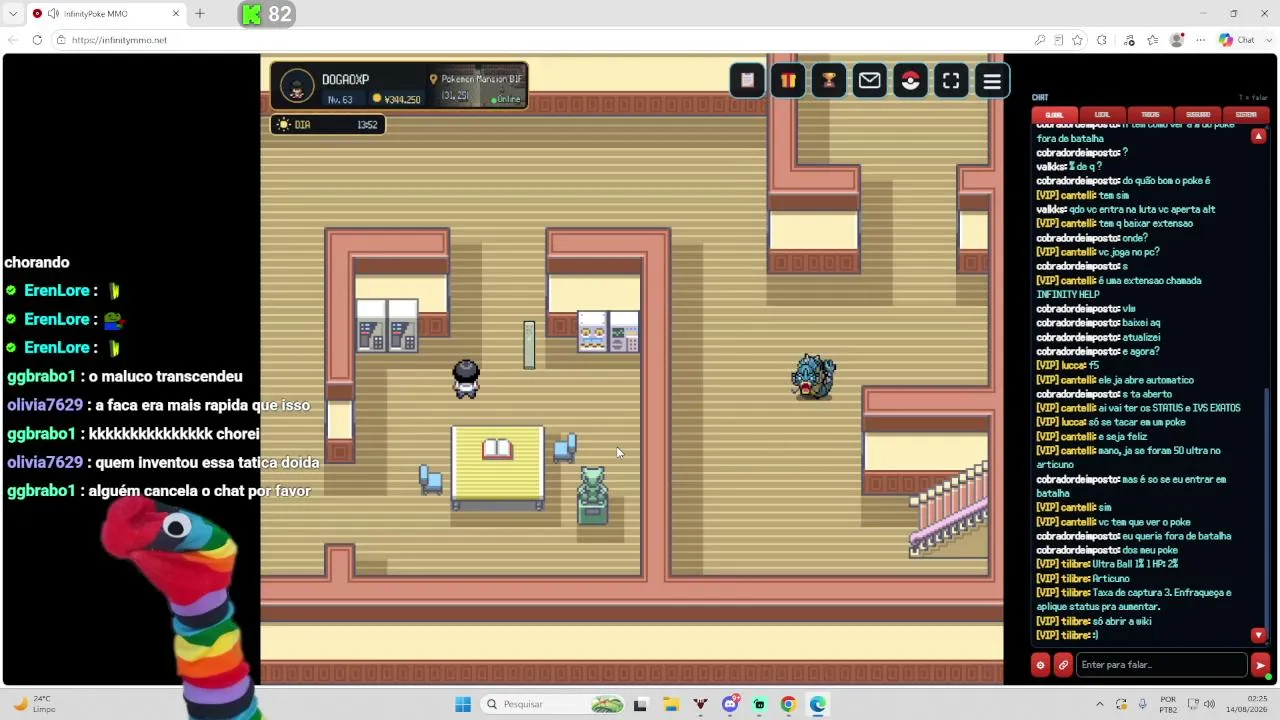Image resolution: width=1280 pixels, height=720 pixels.
Task: Switch to the Local chat tab
Action: pos(1102,115)
